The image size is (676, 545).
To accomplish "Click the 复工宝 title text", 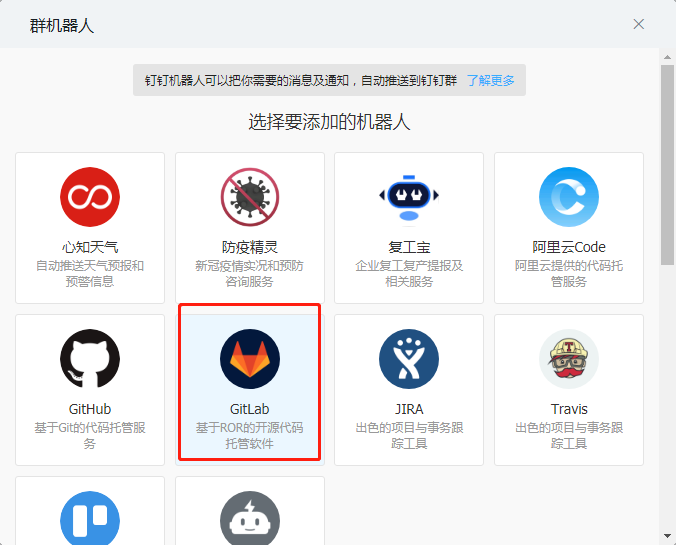I will coord(409,247).
